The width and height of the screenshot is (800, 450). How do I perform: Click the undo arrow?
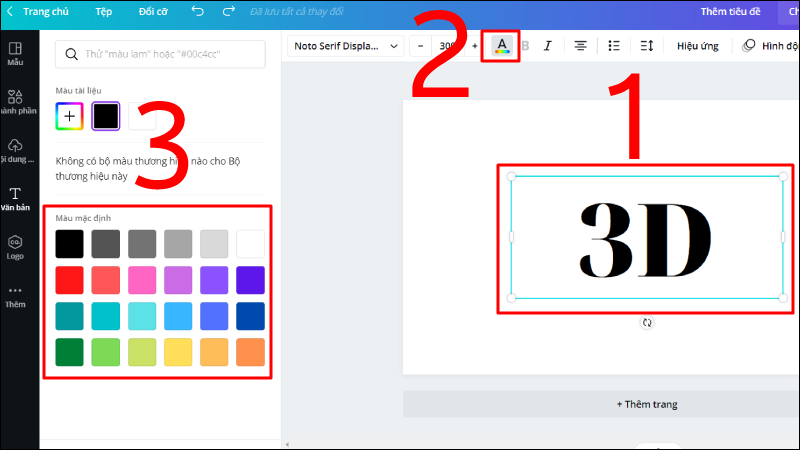(197, 11)
